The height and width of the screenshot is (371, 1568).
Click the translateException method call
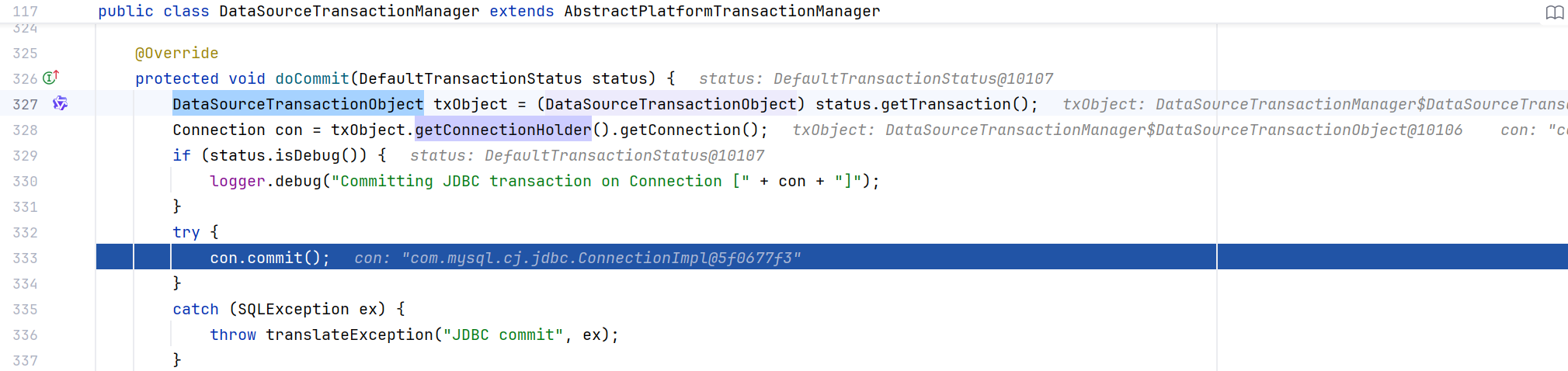349,335
